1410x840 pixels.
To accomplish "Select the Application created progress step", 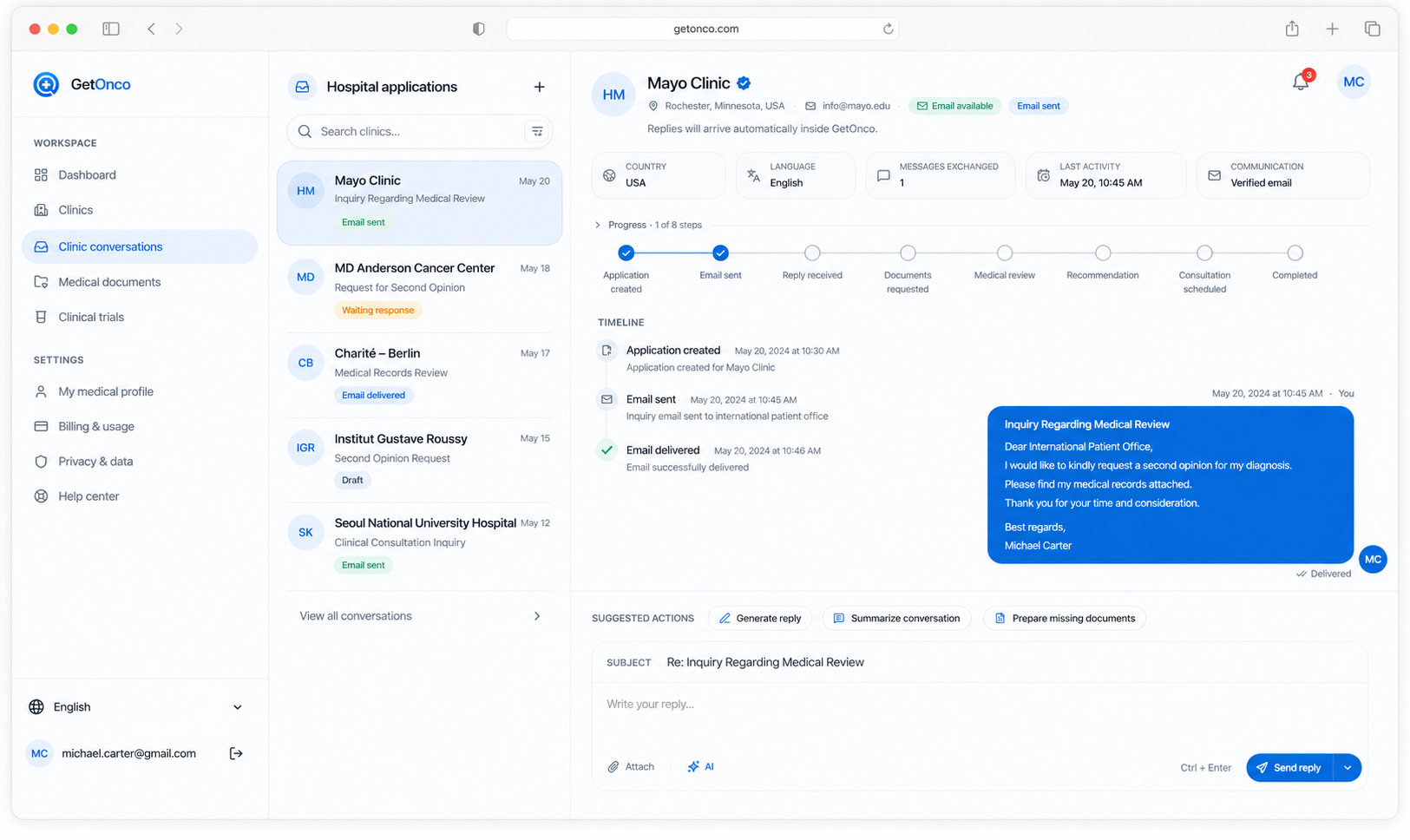I will point(626,253).
